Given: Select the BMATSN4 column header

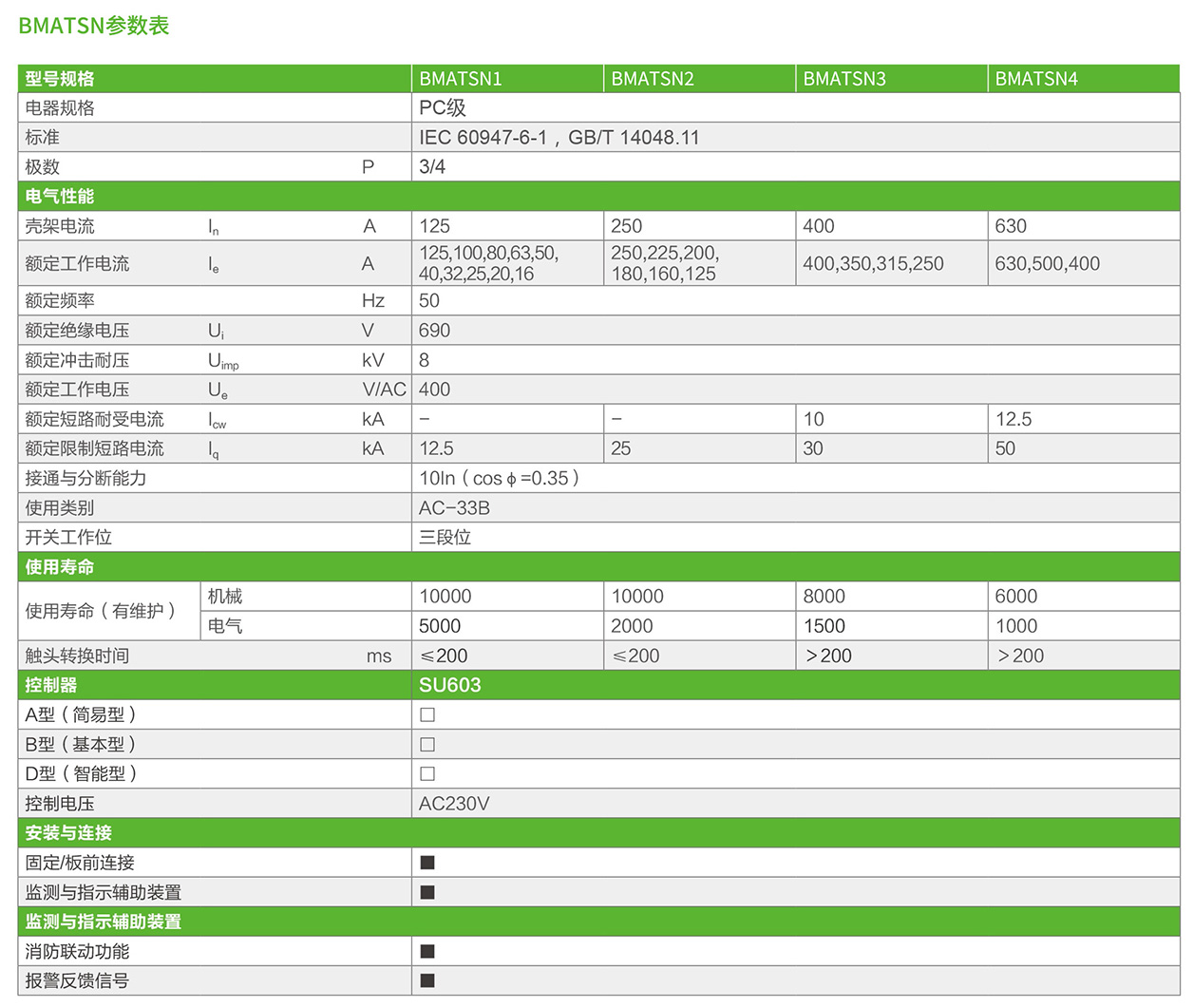Looking at the screenshot, I should click(x=1036, y=79).
